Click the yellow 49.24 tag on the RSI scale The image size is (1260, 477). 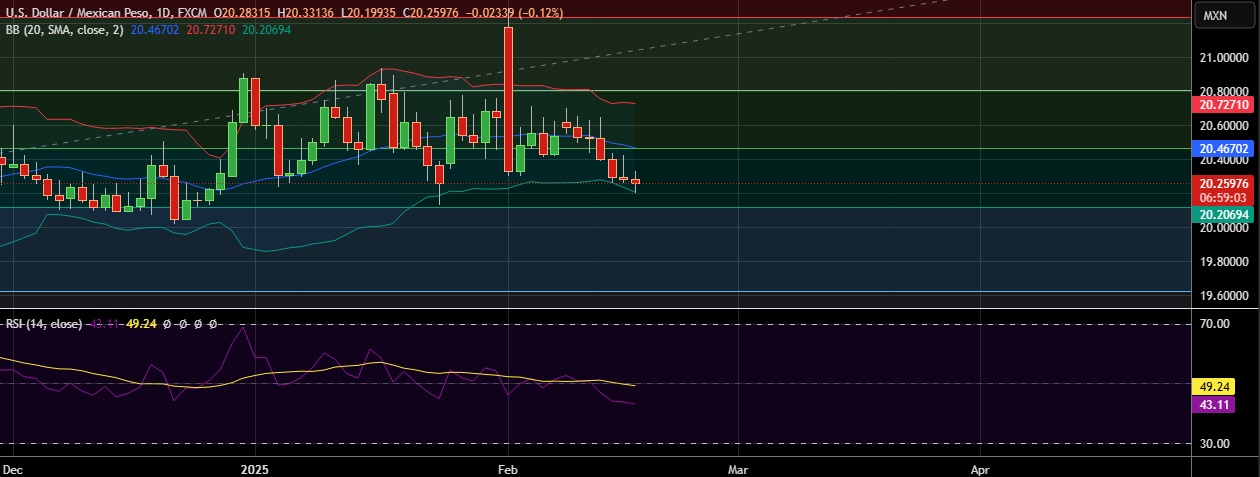point(1215,386)
